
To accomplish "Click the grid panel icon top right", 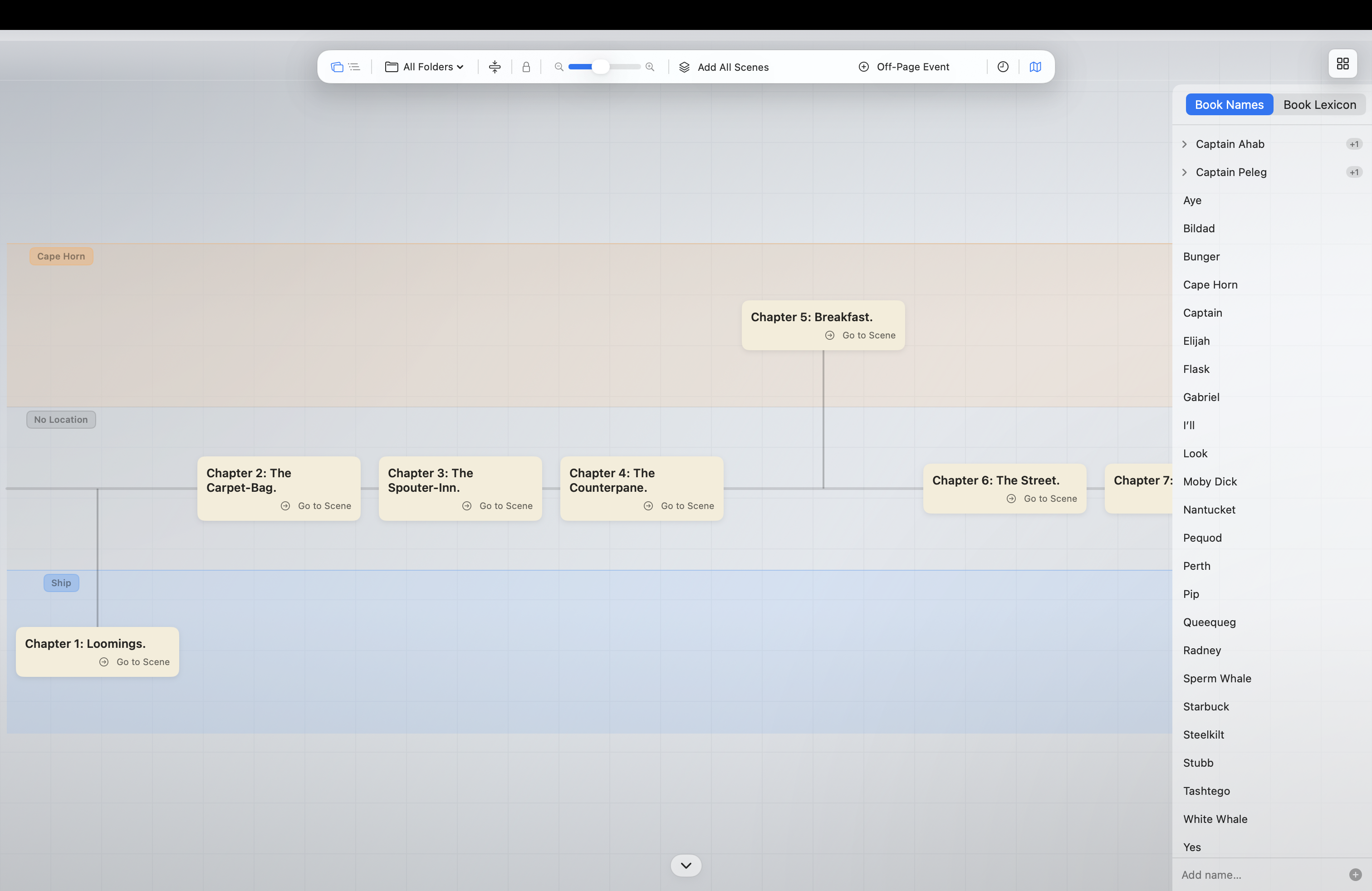I will tap(1343, 64).
